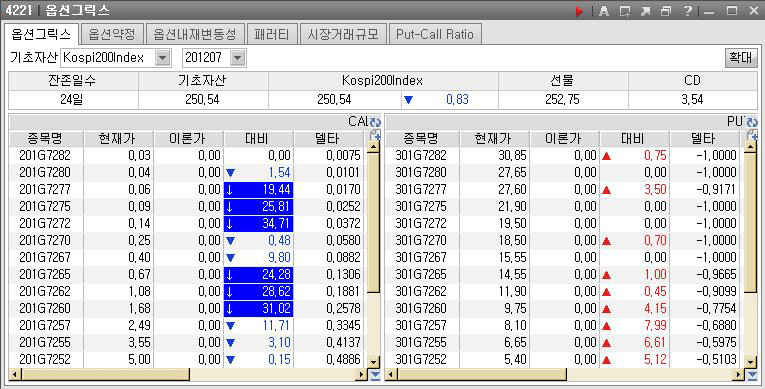Select the Put-Call Ratio tab
This screenshot has width=765, height=389.
pos(435,34)
